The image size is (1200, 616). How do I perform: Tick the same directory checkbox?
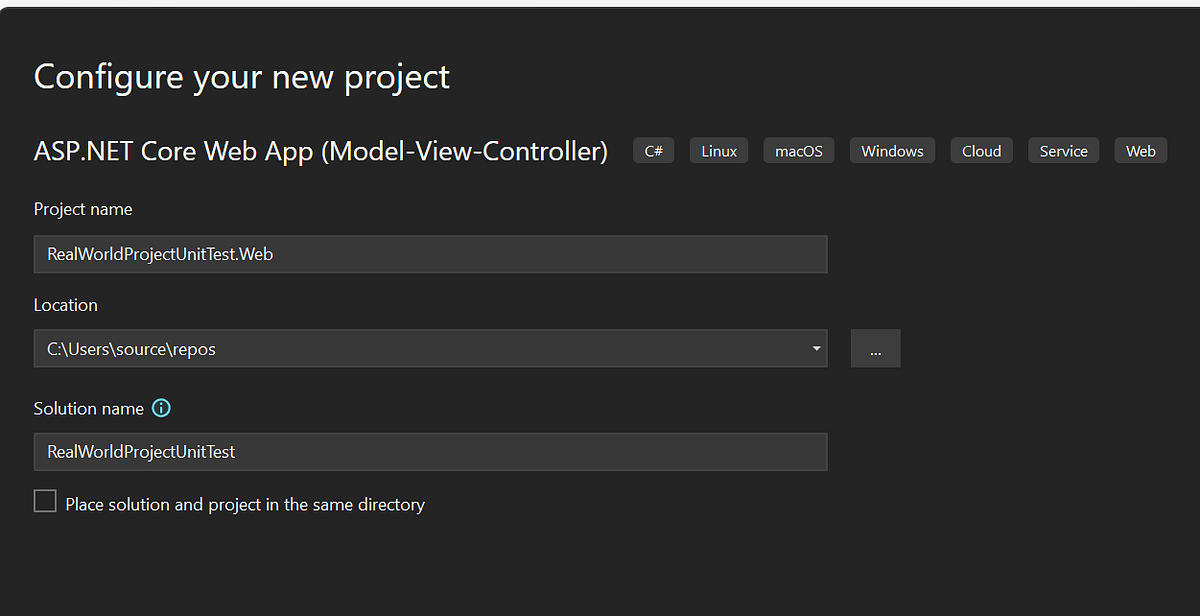pos(45,501)
